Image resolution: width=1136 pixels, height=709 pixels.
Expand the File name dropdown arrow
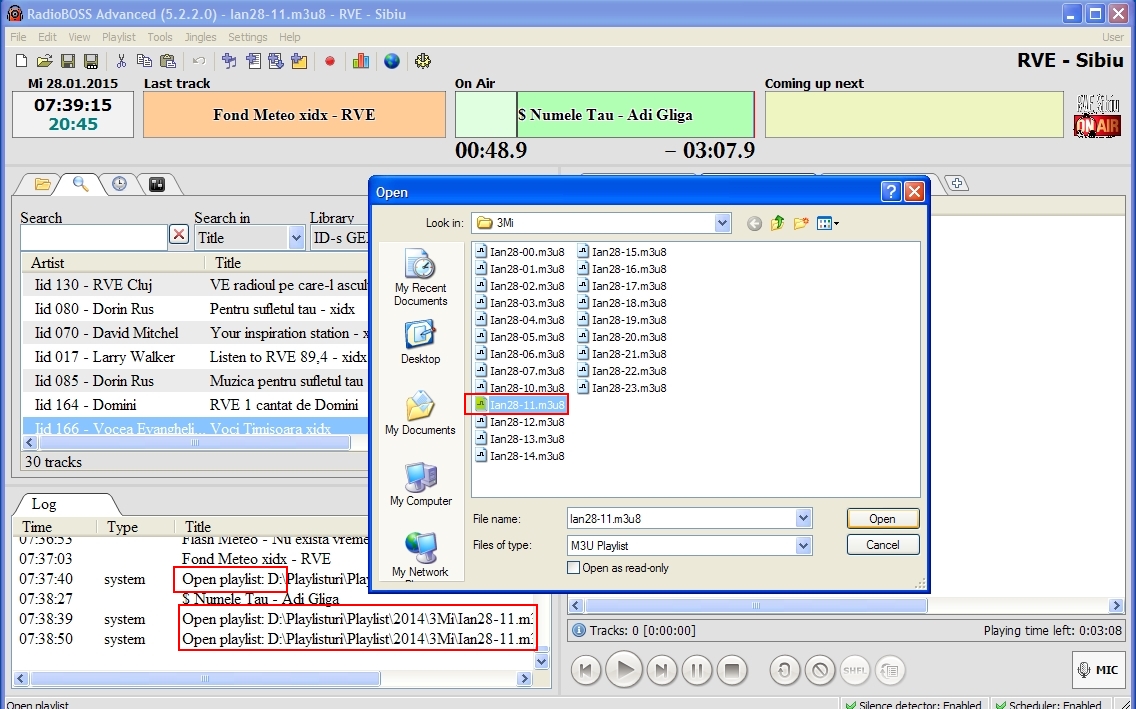pyautogui.click(x=803, y=519)
